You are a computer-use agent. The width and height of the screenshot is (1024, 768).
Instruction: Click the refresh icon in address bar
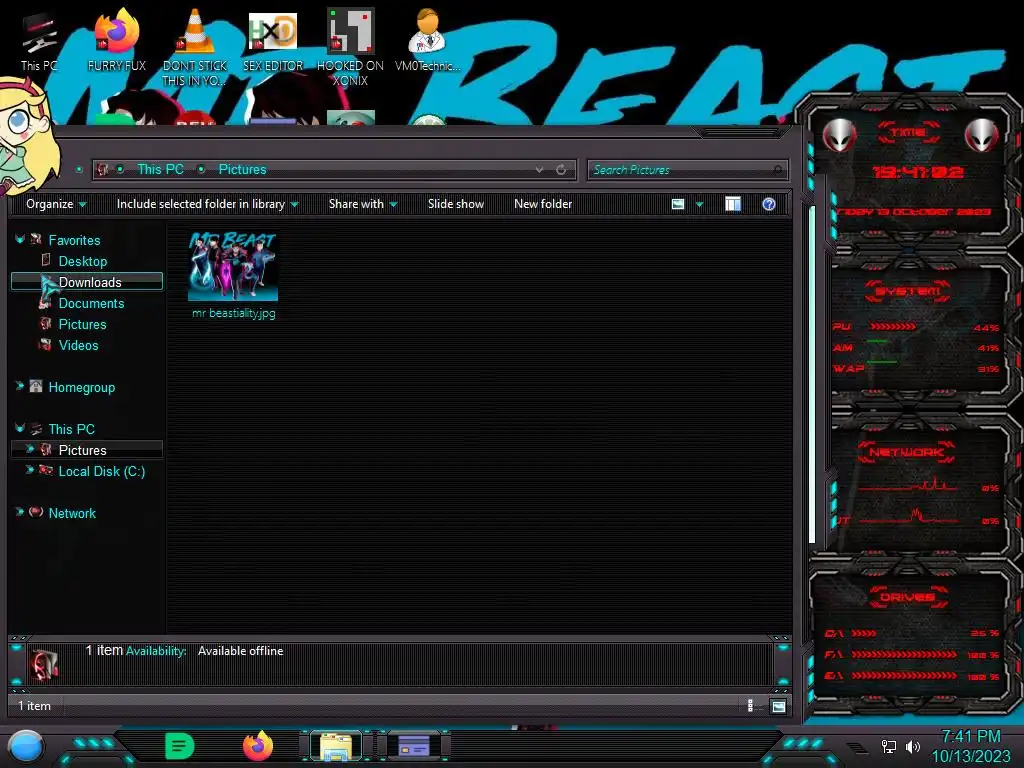[x=561, y=170]
